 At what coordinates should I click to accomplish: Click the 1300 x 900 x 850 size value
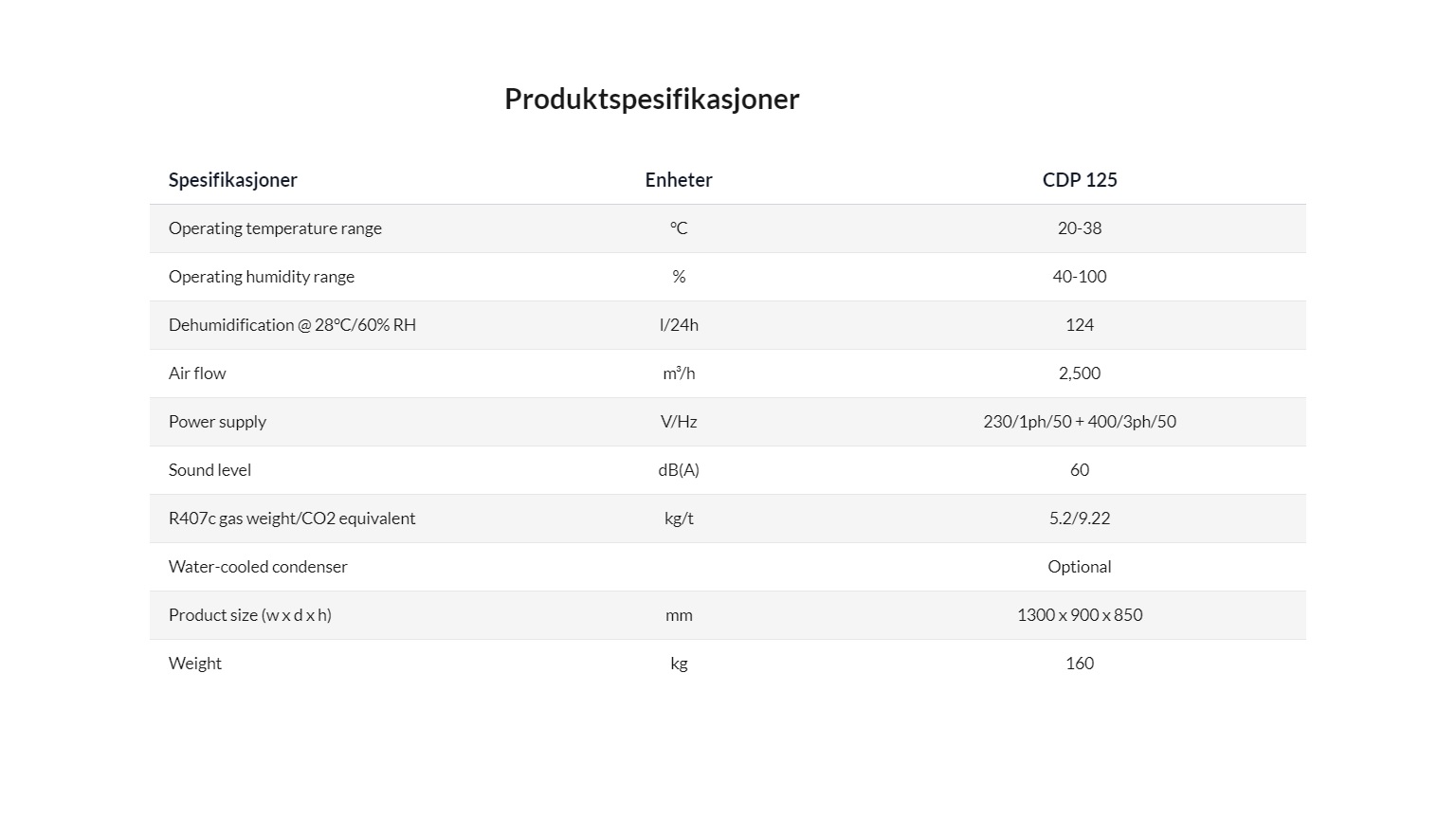pos(1080,615)
